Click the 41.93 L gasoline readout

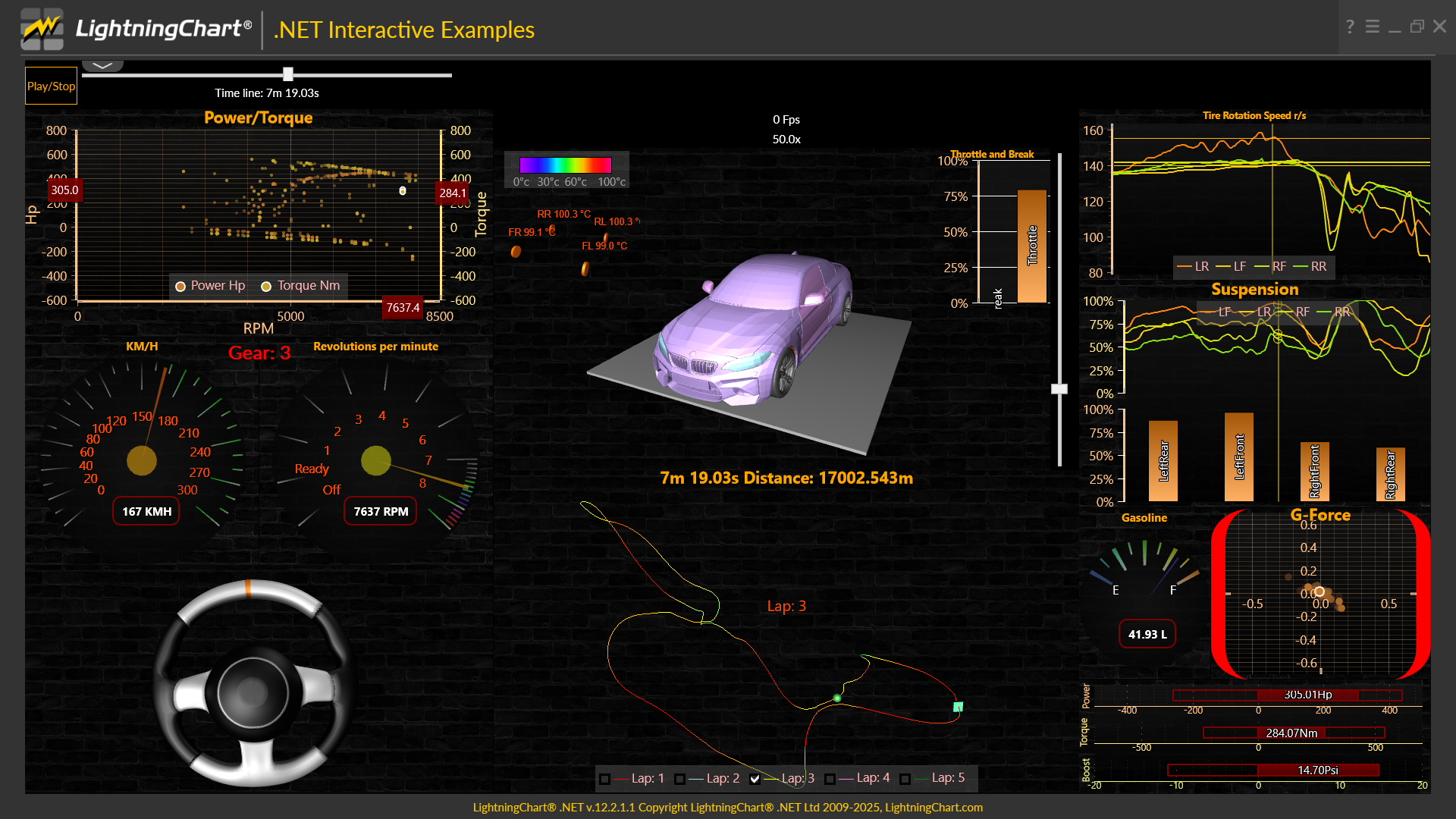coord(1147,634)
